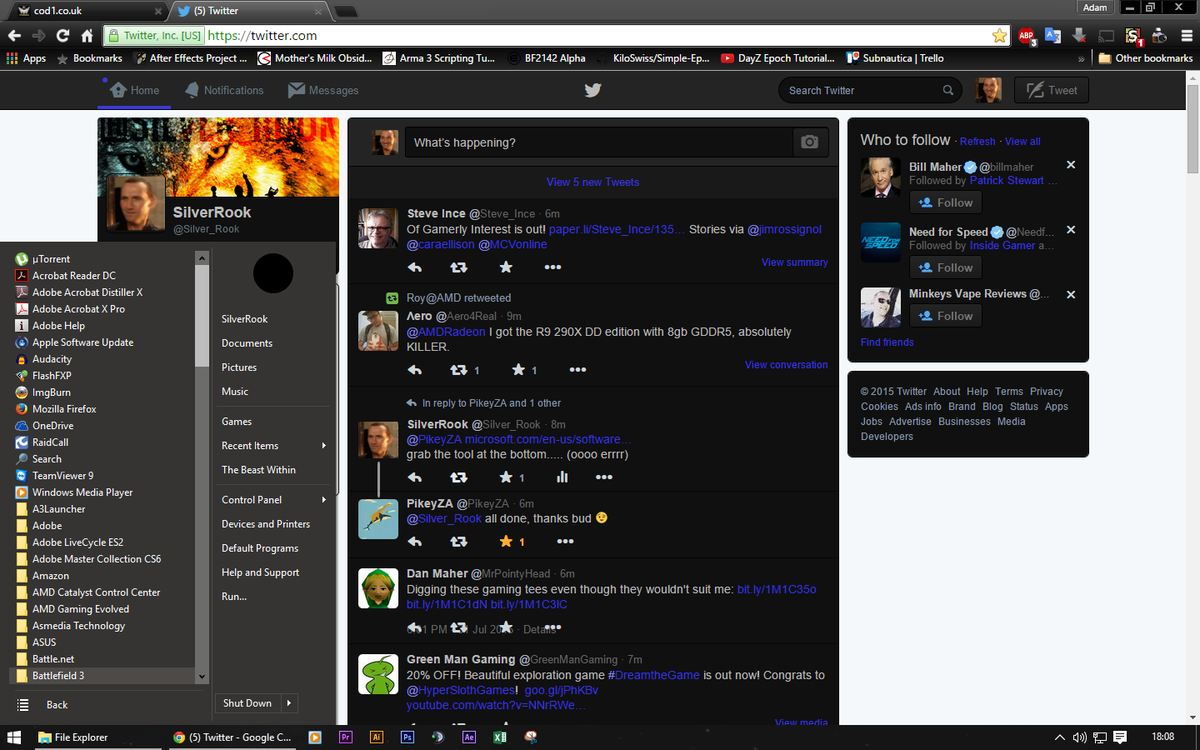Unfavorite PikeyZA's tweet

pyautogui.click(x=506, y=541)
